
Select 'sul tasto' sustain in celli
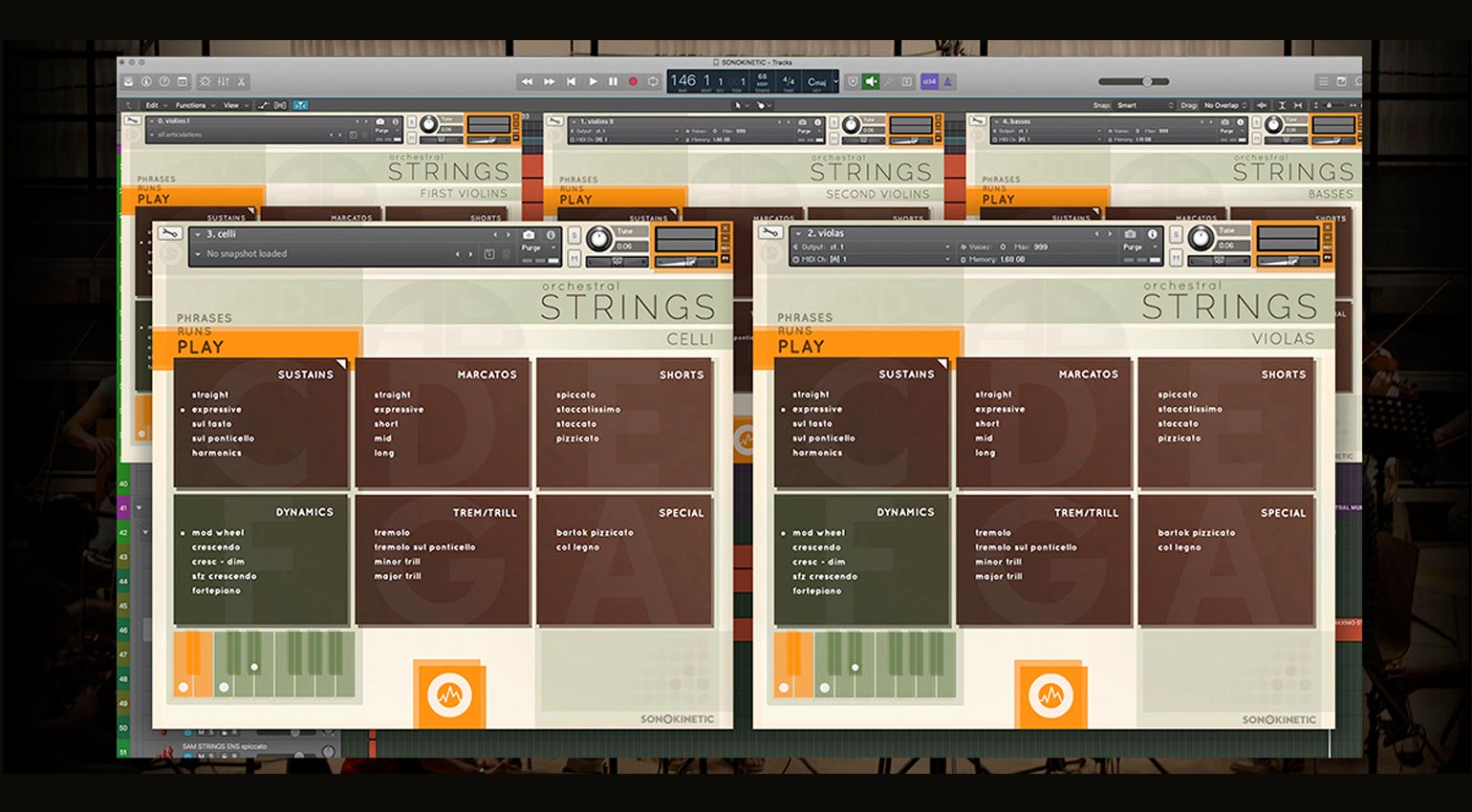pos(211,424)
